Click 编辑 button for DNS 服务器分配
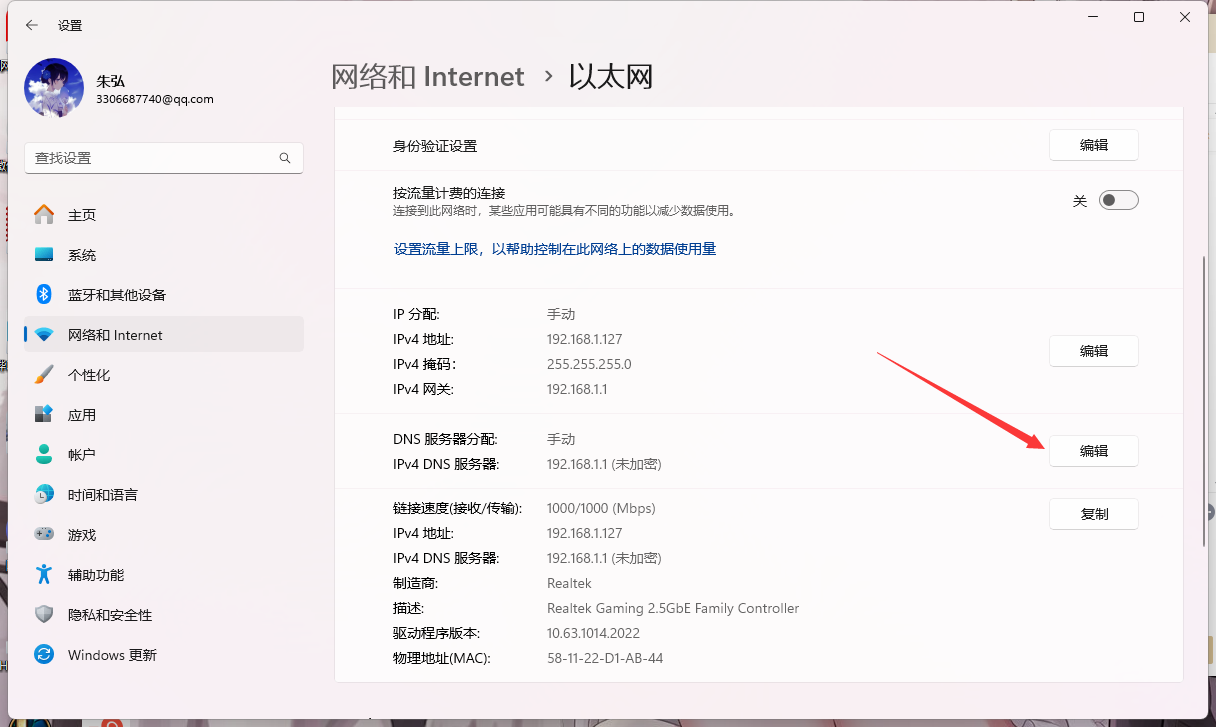The image size is (1216, 727). point(1093,451)
